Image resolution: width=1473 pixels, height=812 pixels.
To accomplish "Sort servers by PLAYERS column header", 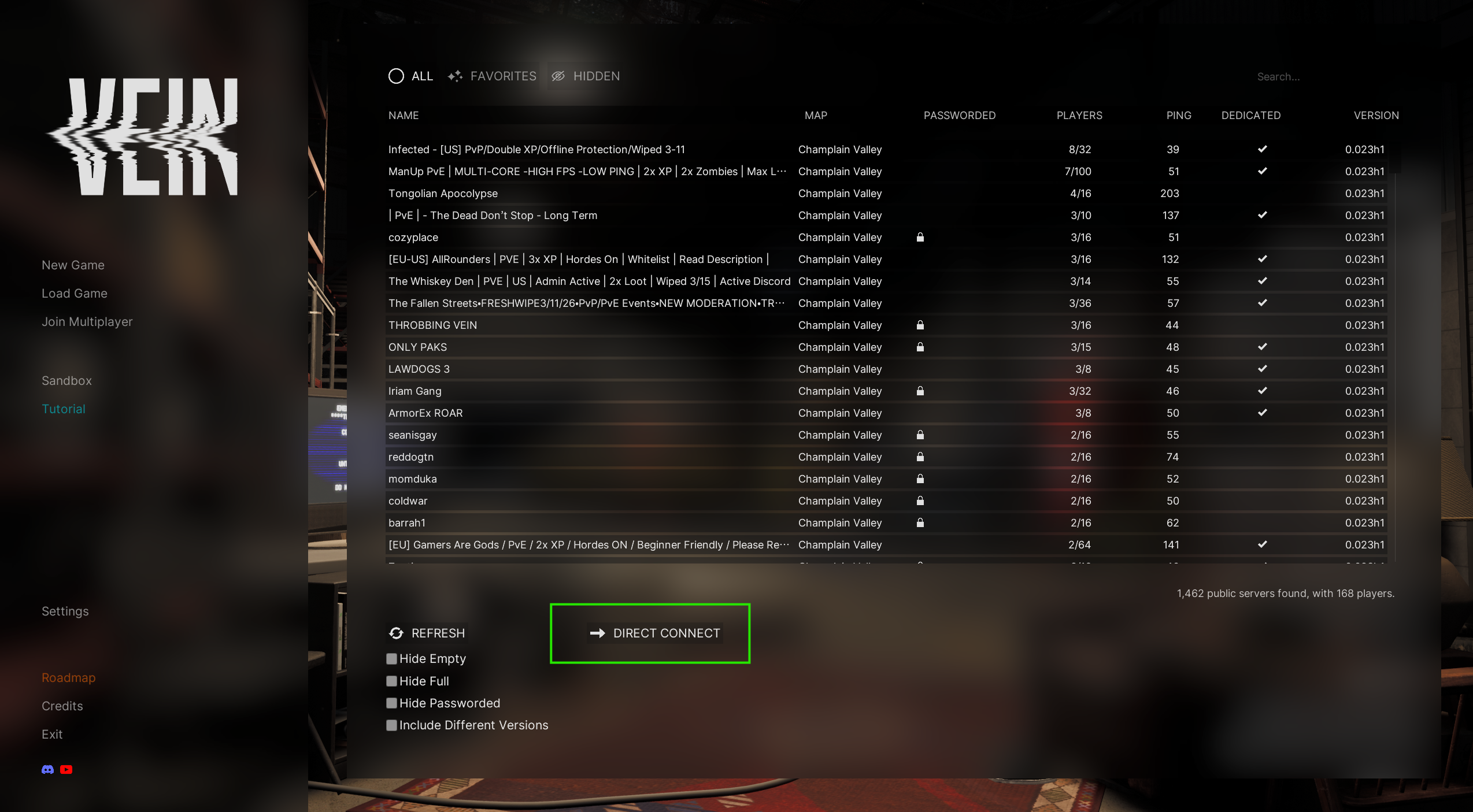I will click(1079, 116).
